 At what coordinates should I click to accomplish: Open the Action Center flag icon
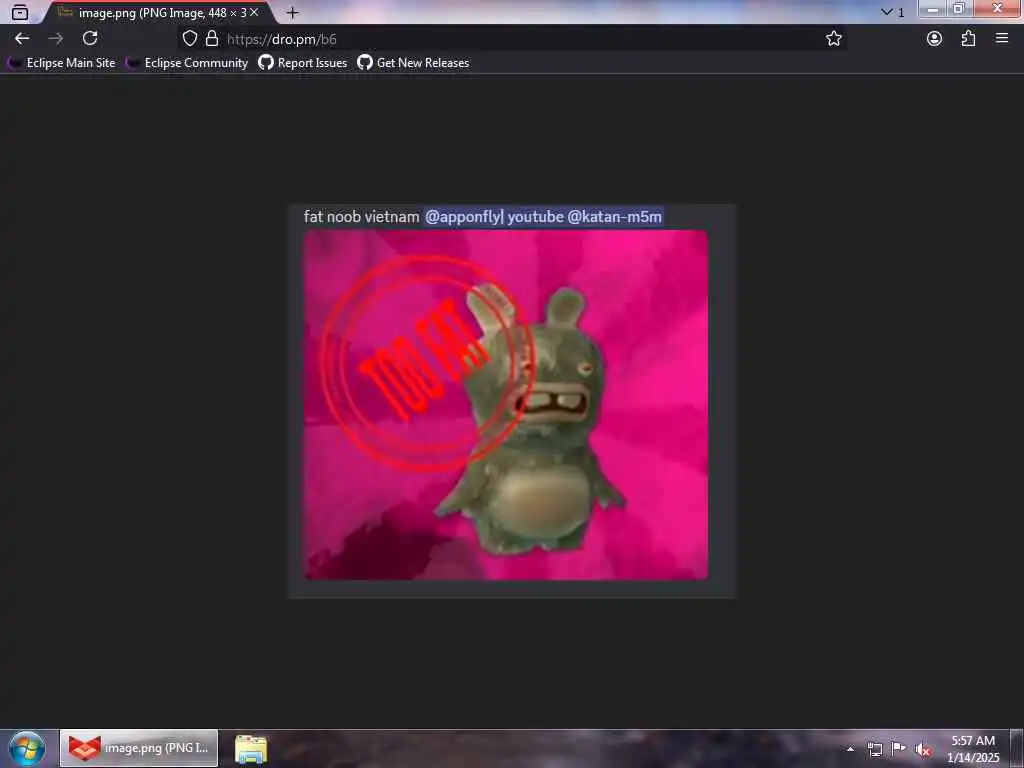point(899,748)
